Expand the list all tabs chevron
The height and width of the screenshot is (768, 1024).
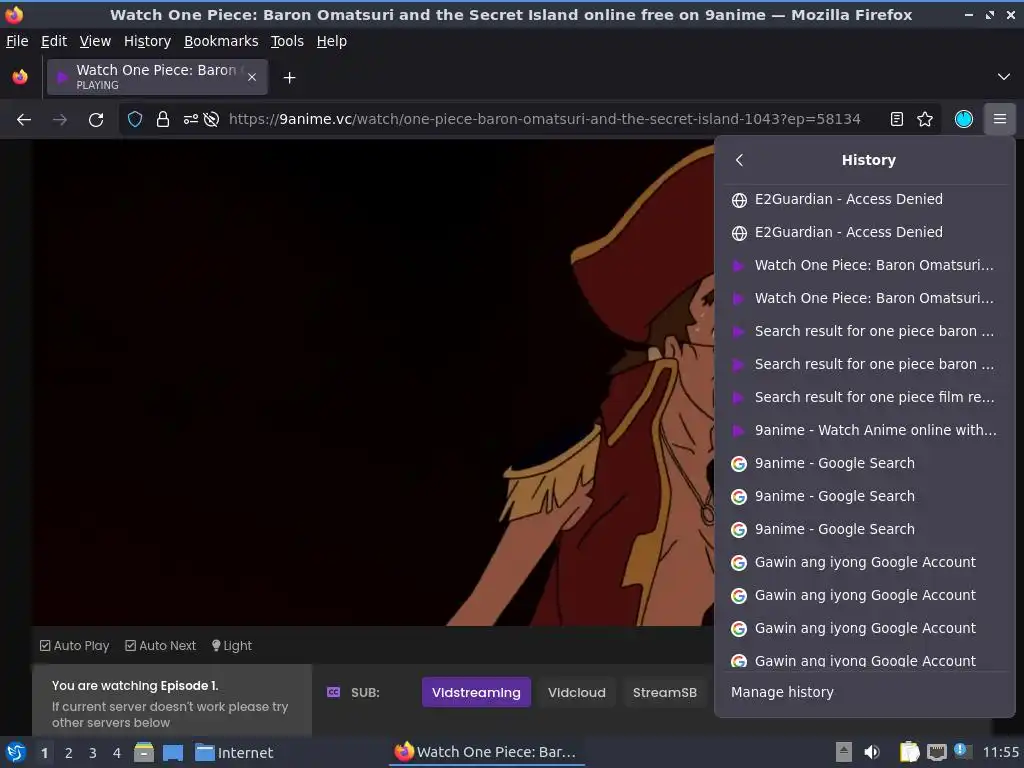click(1004, 77)
